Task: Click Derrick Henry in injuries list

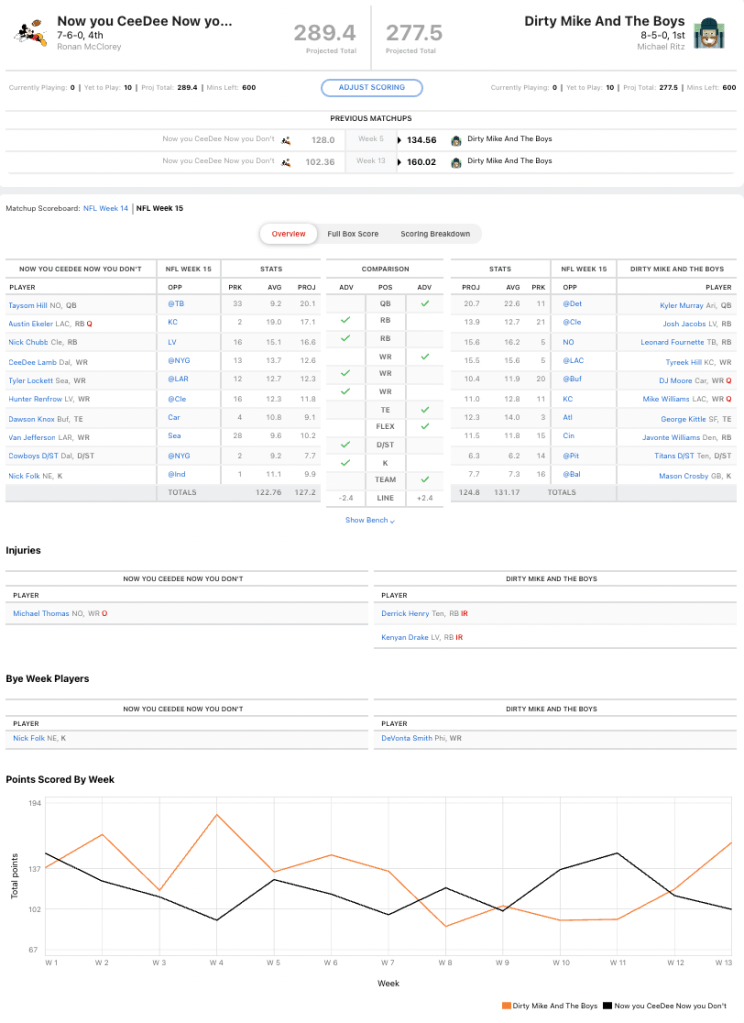Action: (406, 614)
